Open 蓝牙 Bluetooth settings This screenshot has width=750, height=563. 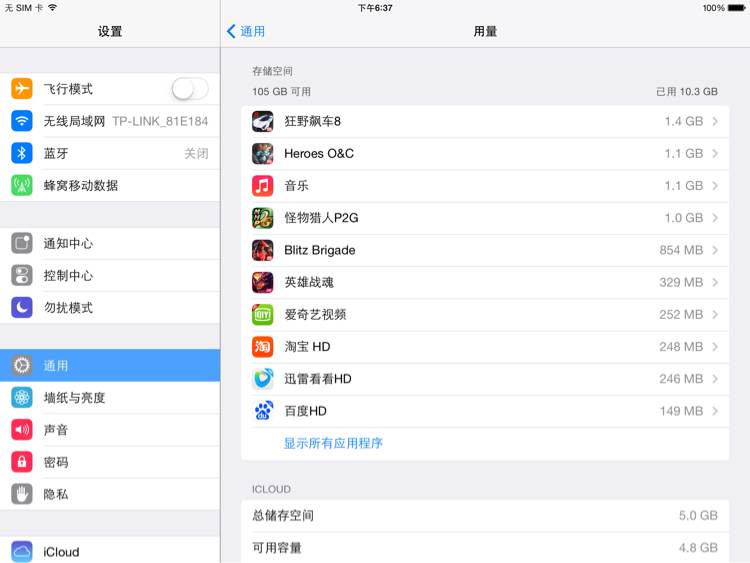110,153
